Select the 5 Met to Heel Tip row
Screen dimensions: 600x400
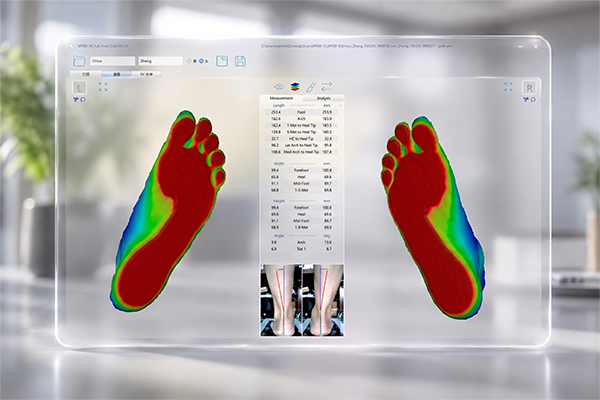301,132
